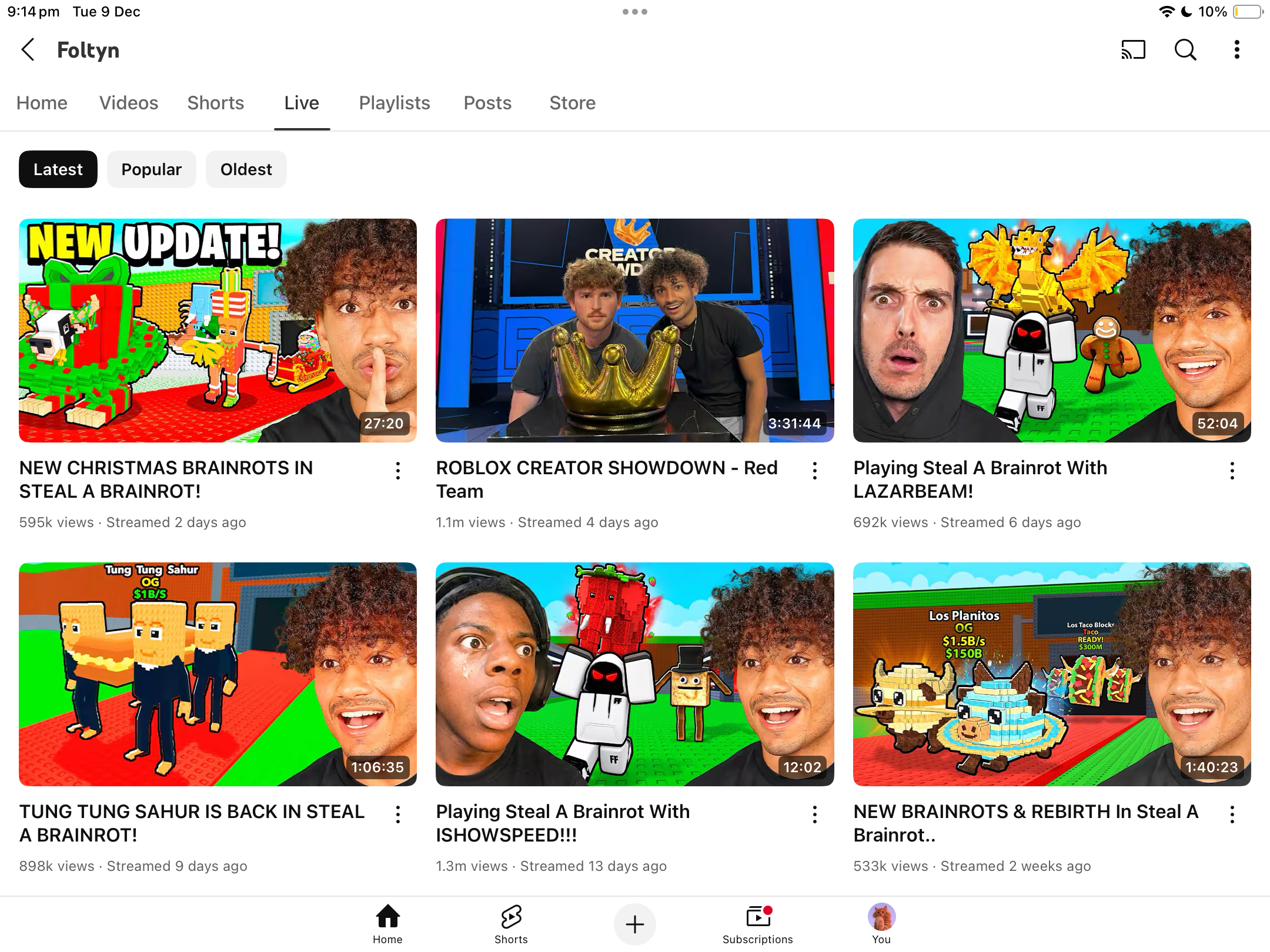Switch to the Playlists tab
Screen dimensions: 1270x952
[x=394, y=103]
